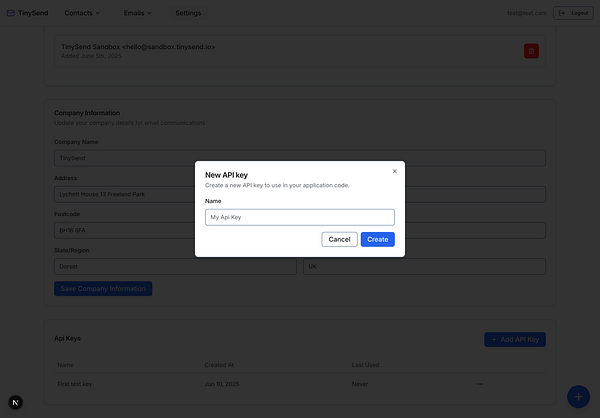Click the API key Name input field
The width and height of the screenshot is (600, 418).
pos(300,217)
